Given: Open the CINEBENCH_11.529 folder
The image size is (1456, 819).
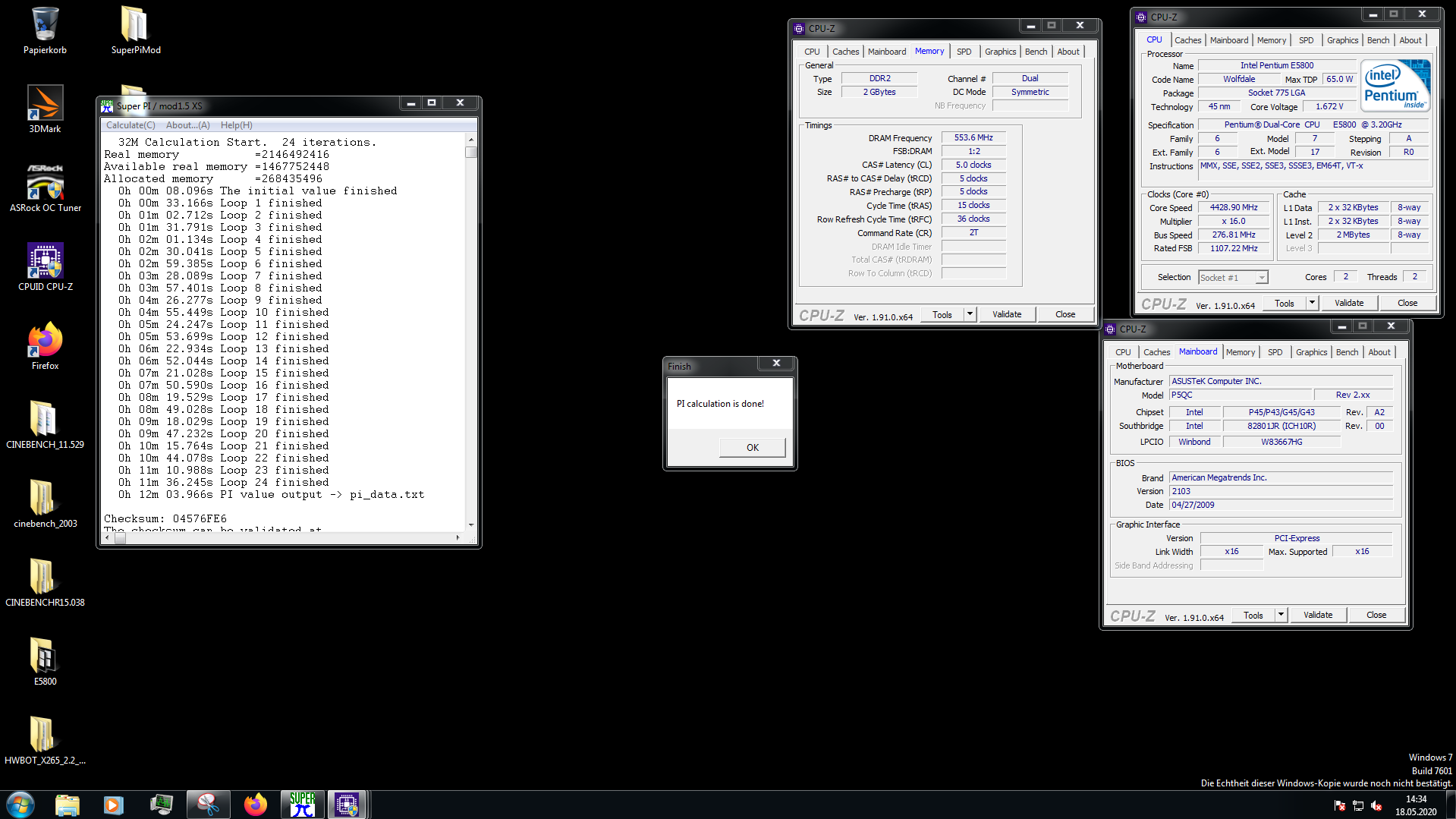Looking at the screenshot, I should tap(45, 425).
